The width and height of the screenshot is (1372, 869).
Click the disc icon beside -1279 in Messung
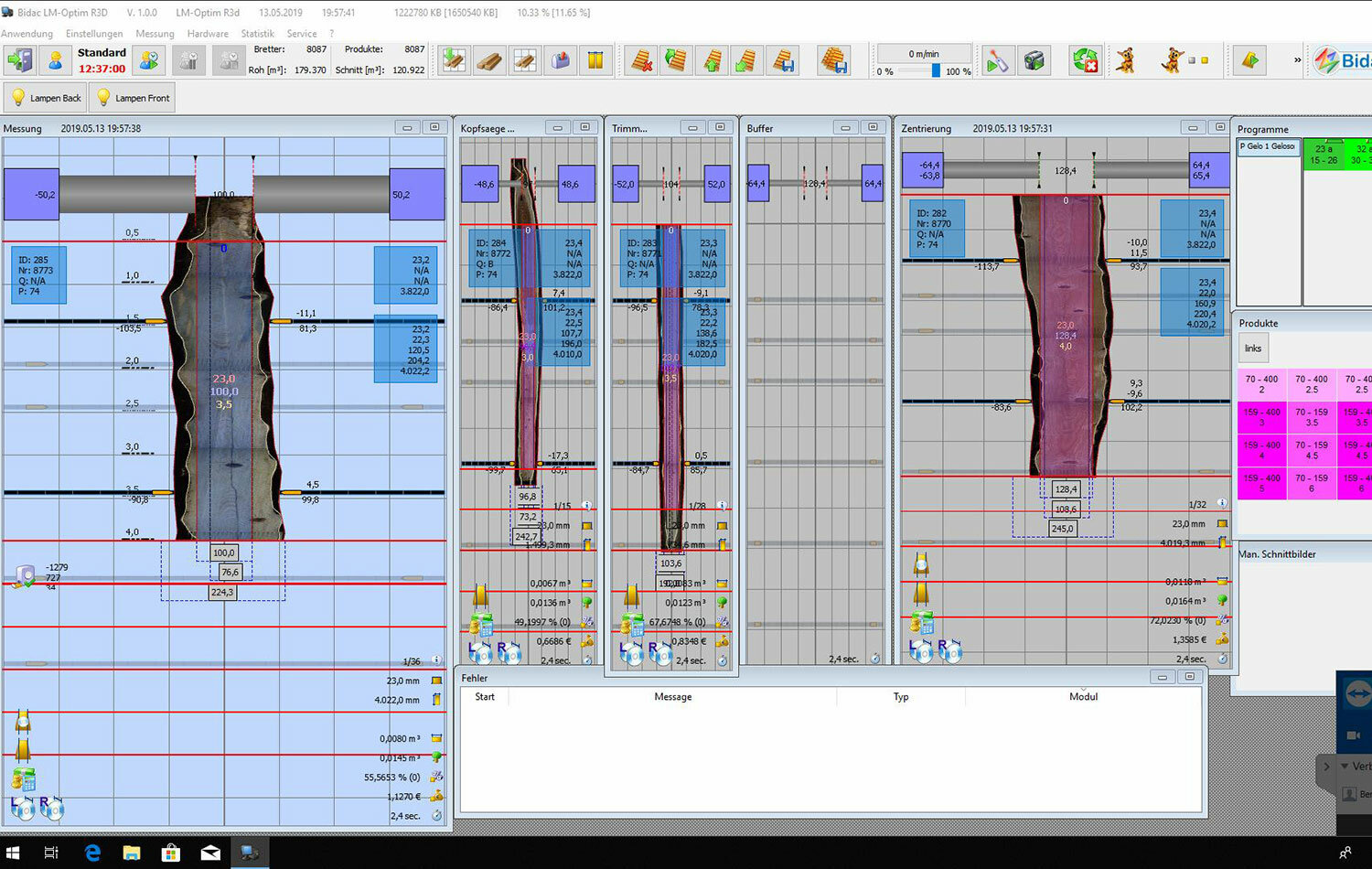pos(25,577)
